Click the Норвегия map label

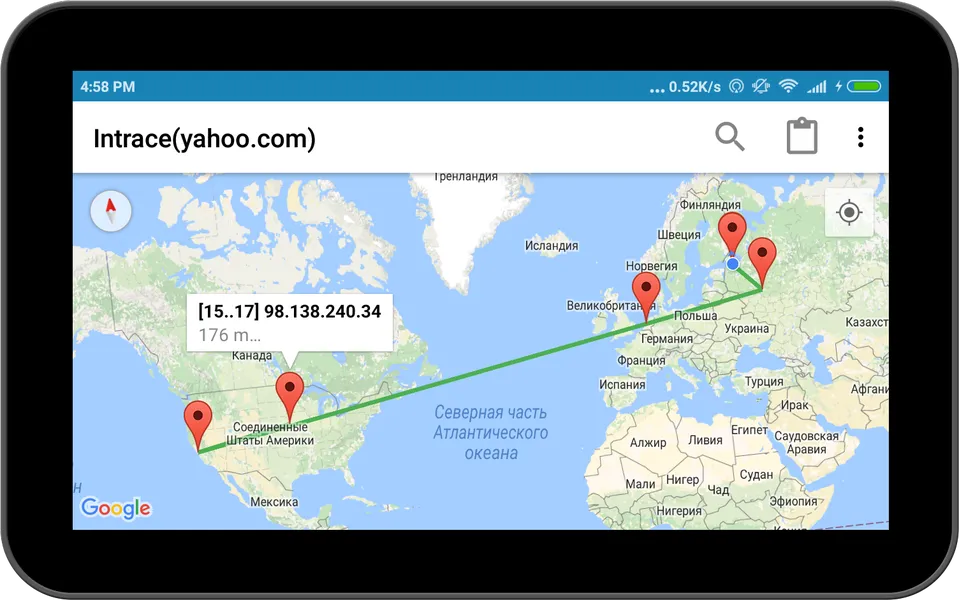coord(651,266)
